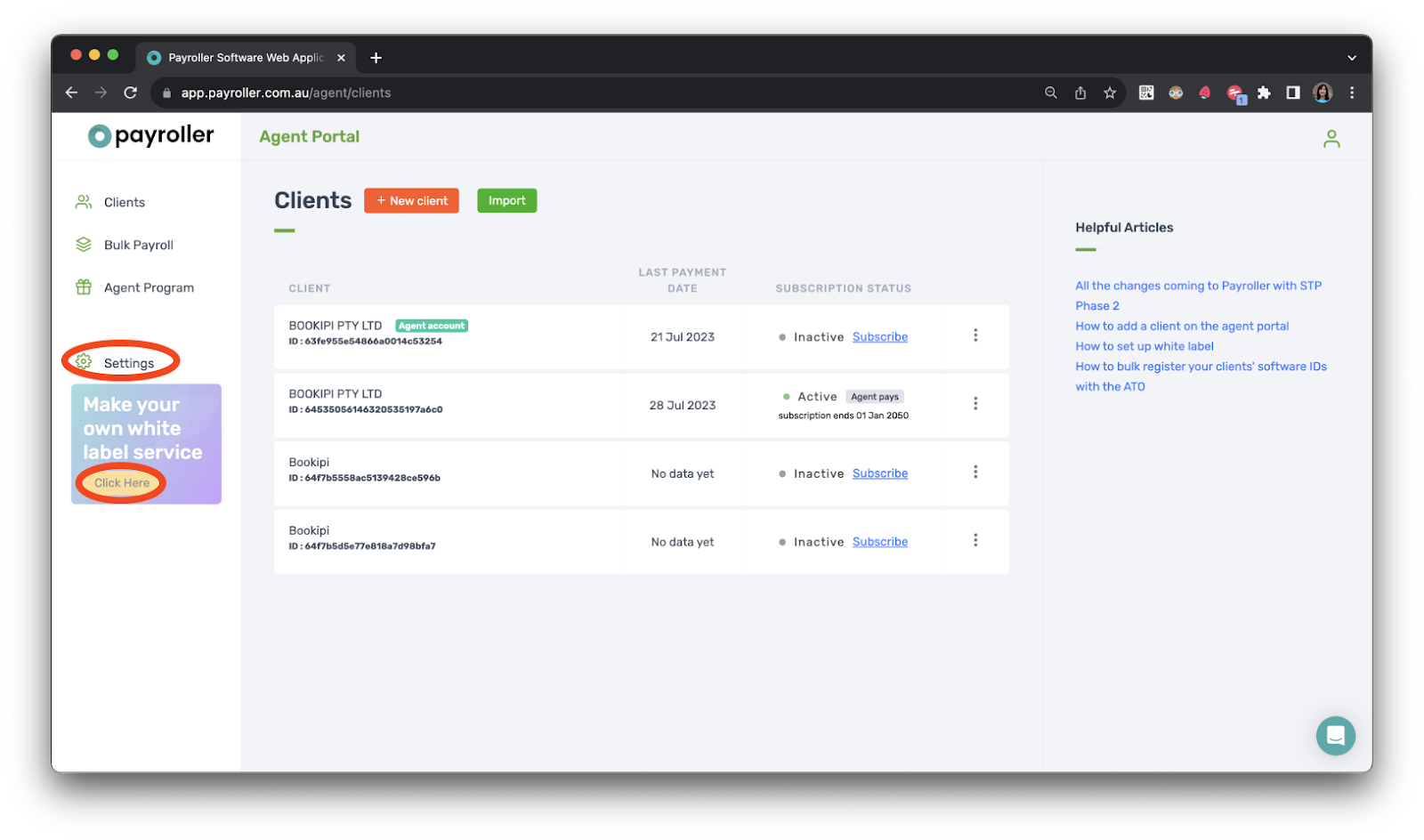Open article about STP Phase 2 changes

(x=1198, y=296)
